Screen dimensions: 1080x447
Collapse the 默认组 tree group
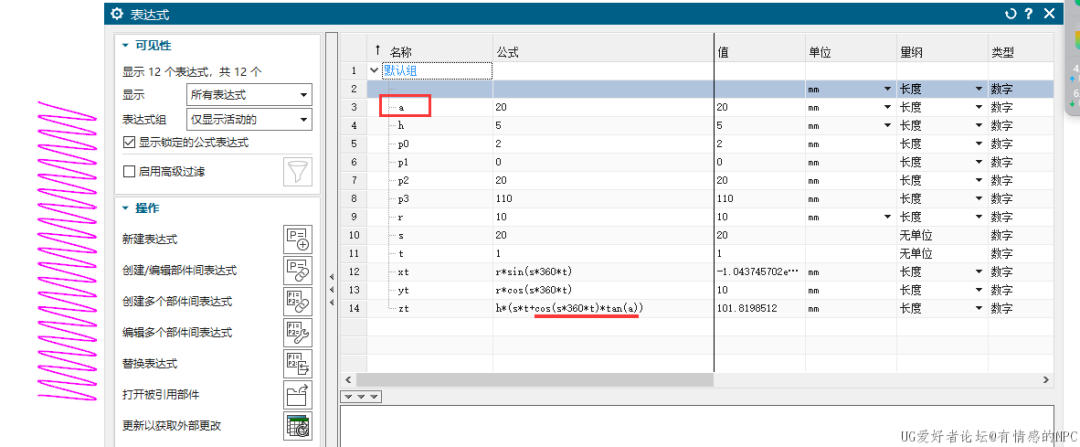point(375,70)
